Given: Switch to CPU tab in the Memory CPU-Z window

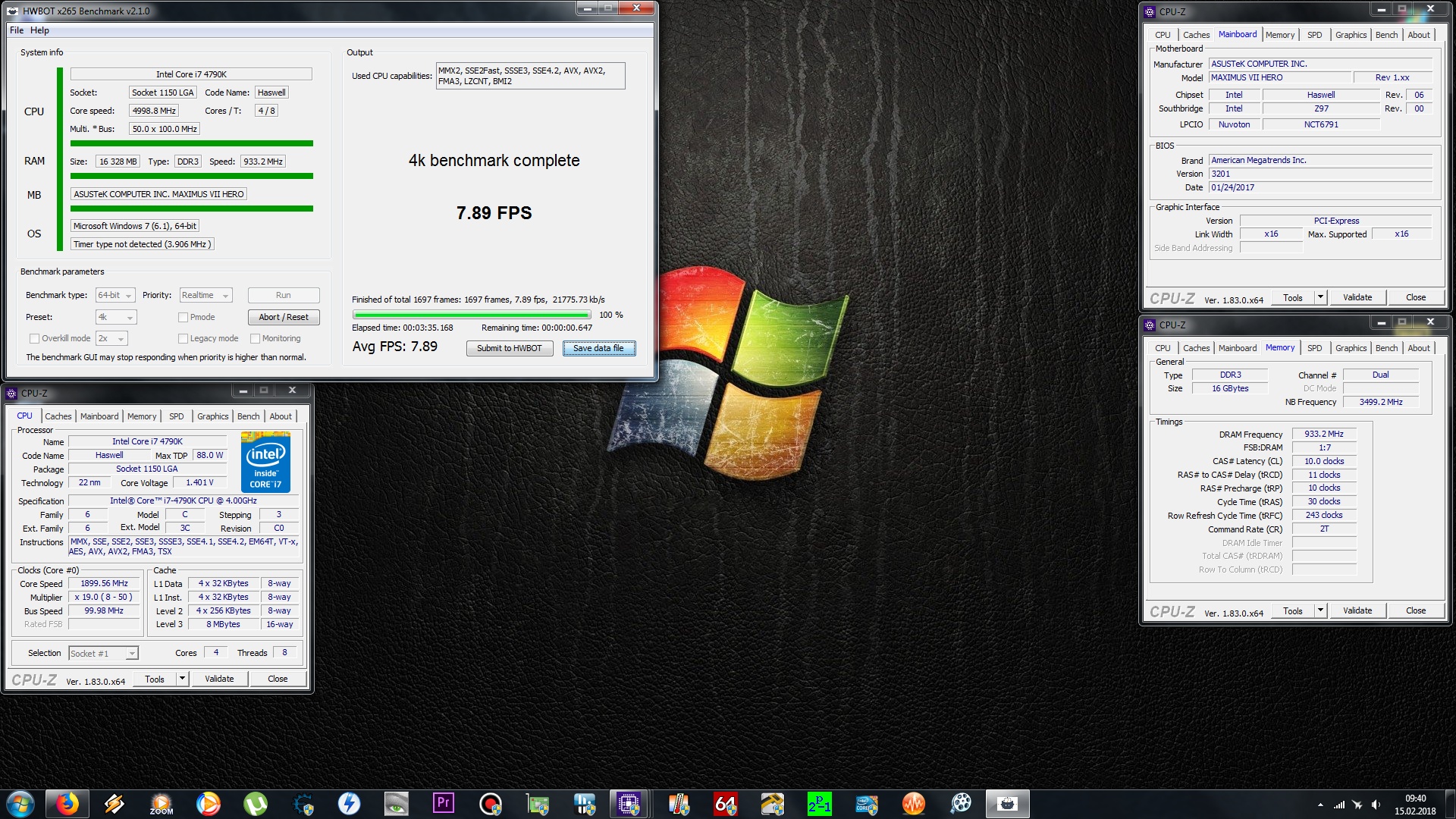Looking at the screenshot, I should [x=1163, y=348].
